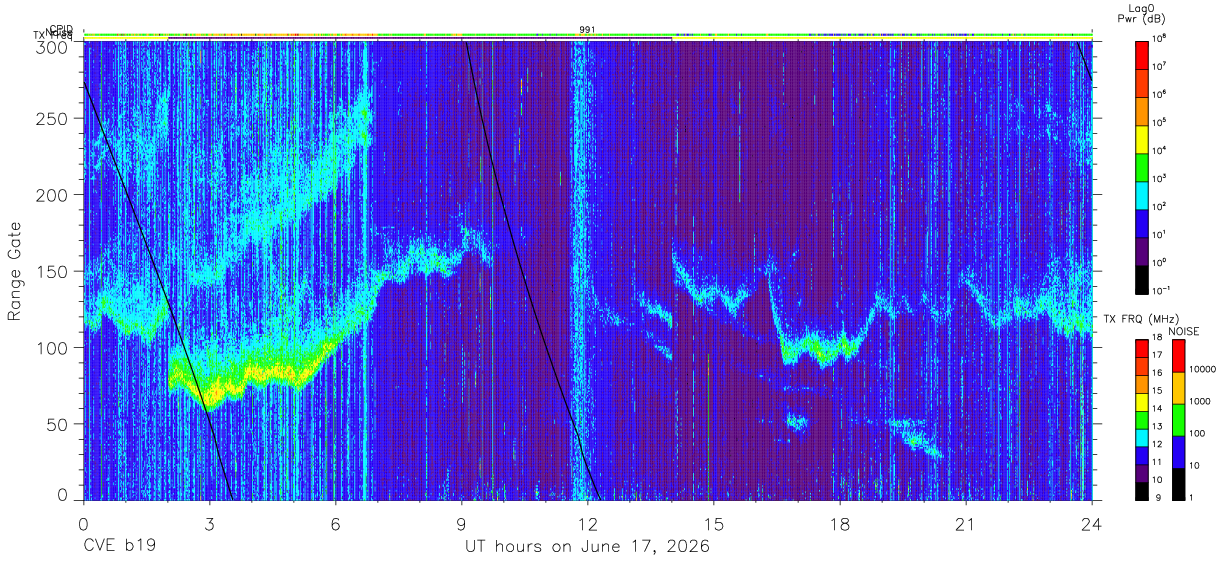Click the '12' tick on UT hours axis
Viewport: 1228px width, 567px height.
[588, 524]
